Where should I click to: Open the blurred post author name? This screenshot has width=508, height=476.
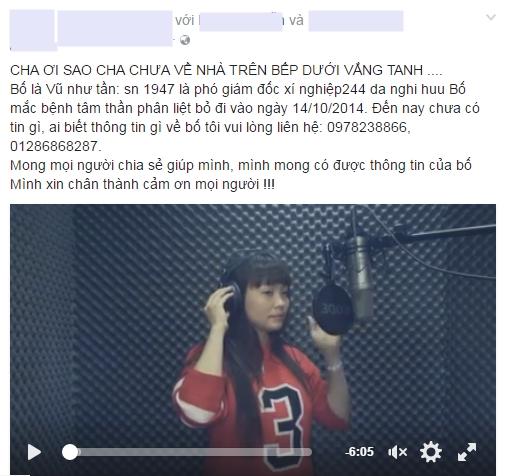(115, 28)
